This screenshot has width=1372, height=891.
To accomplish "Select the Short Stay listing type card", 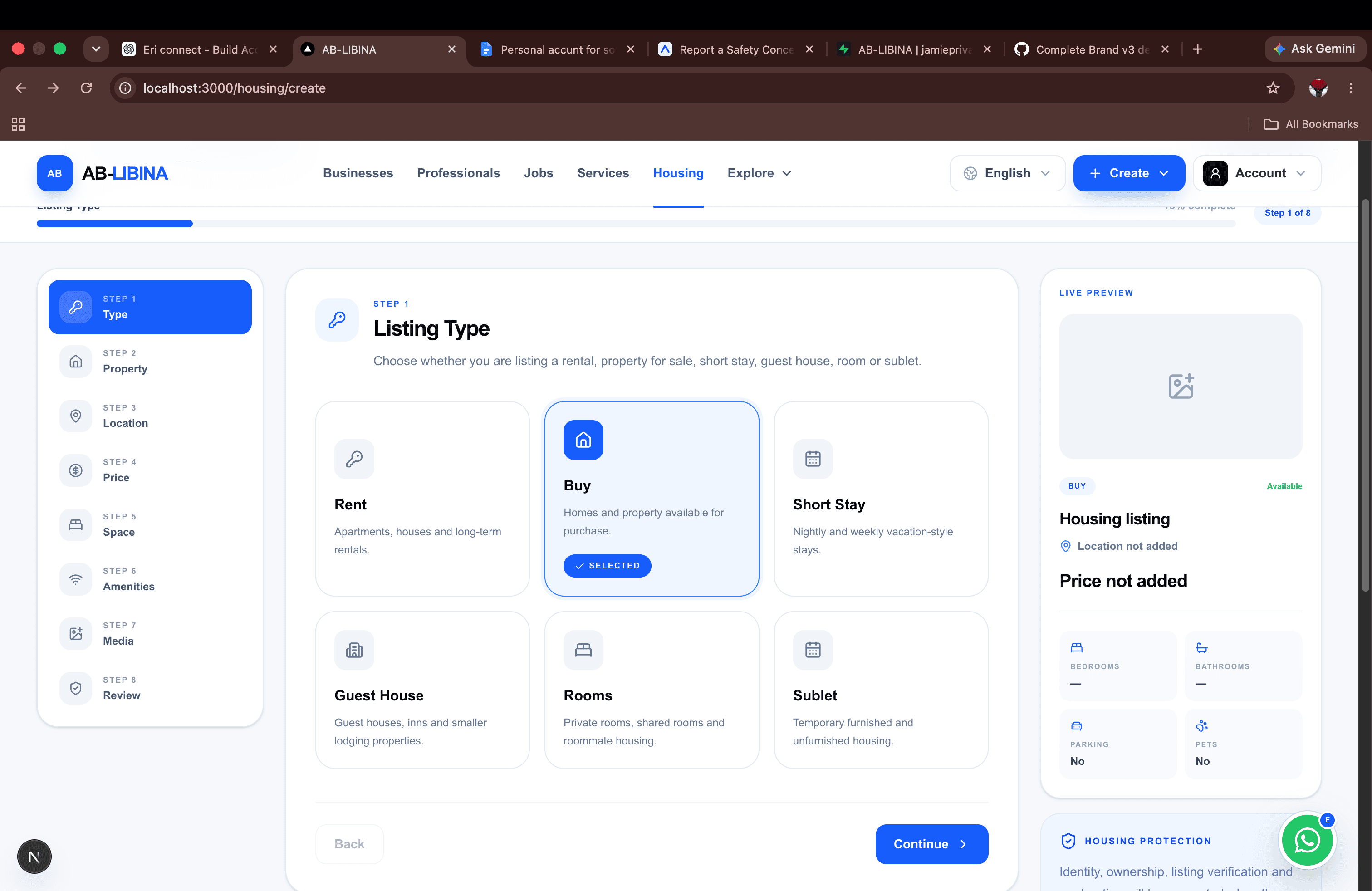I will [881, 499].
